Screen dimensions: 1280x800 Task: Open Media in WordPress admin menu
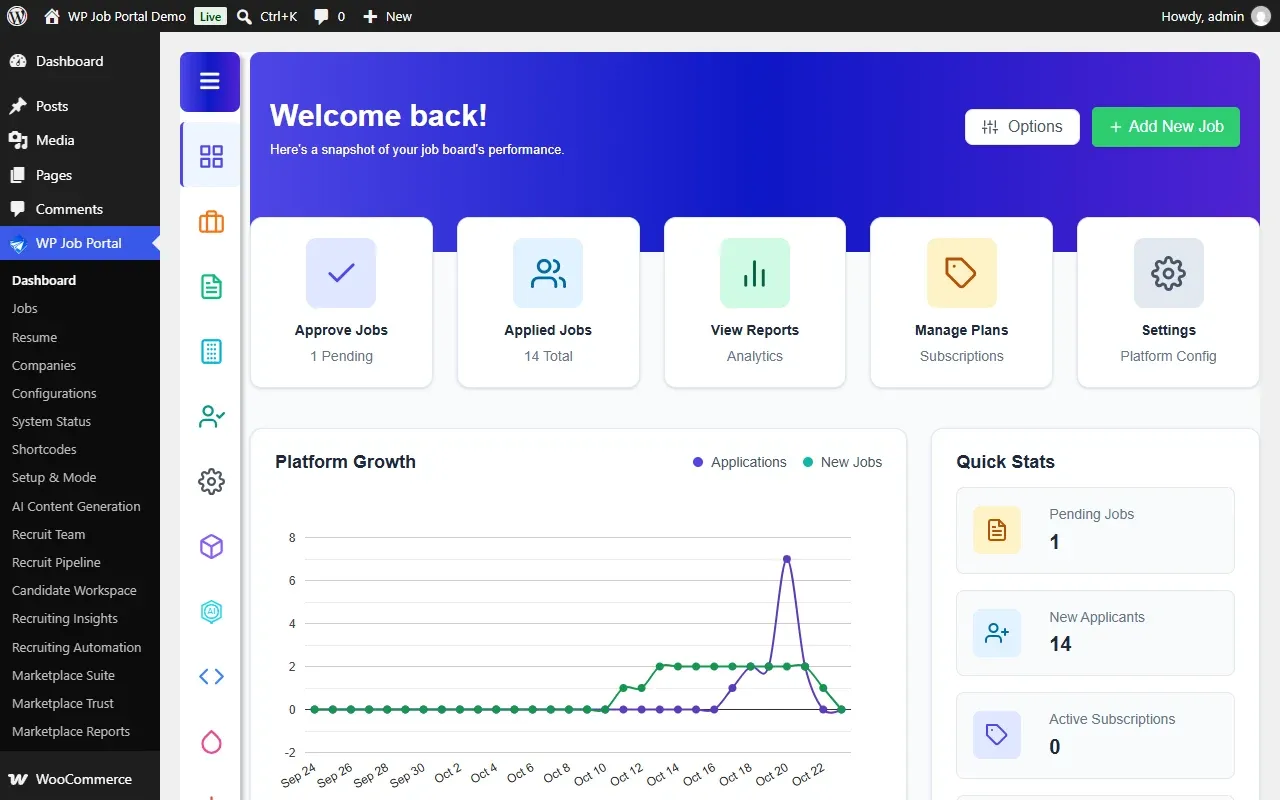80,140
